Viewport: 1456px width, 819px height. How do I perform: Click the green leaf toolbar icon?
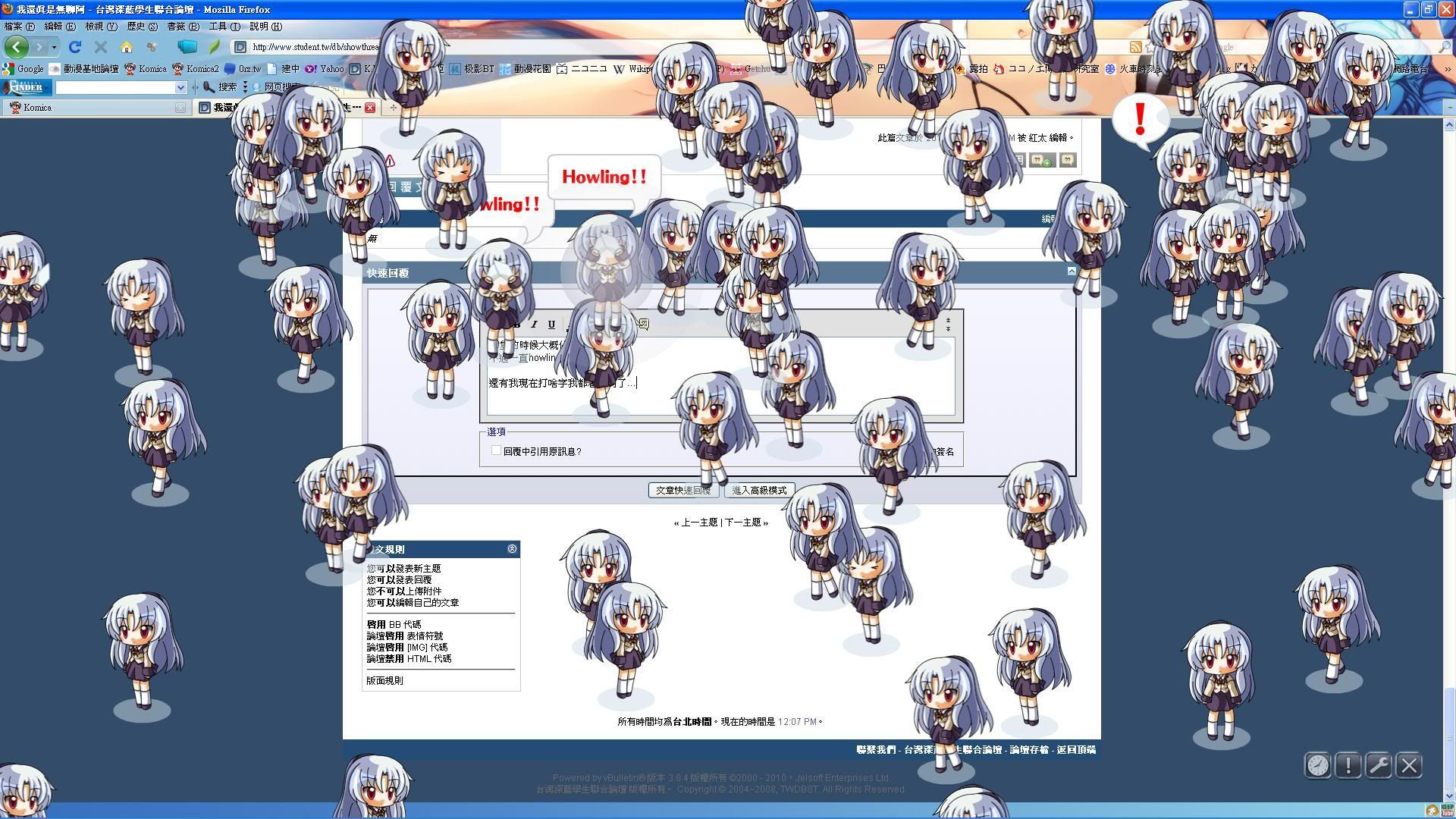215,47
